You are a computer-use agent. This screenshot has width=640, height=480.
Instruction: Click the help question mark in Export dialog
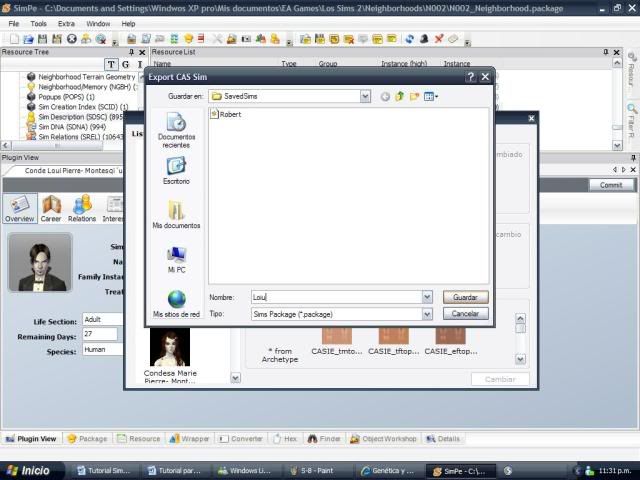(471, 77)
